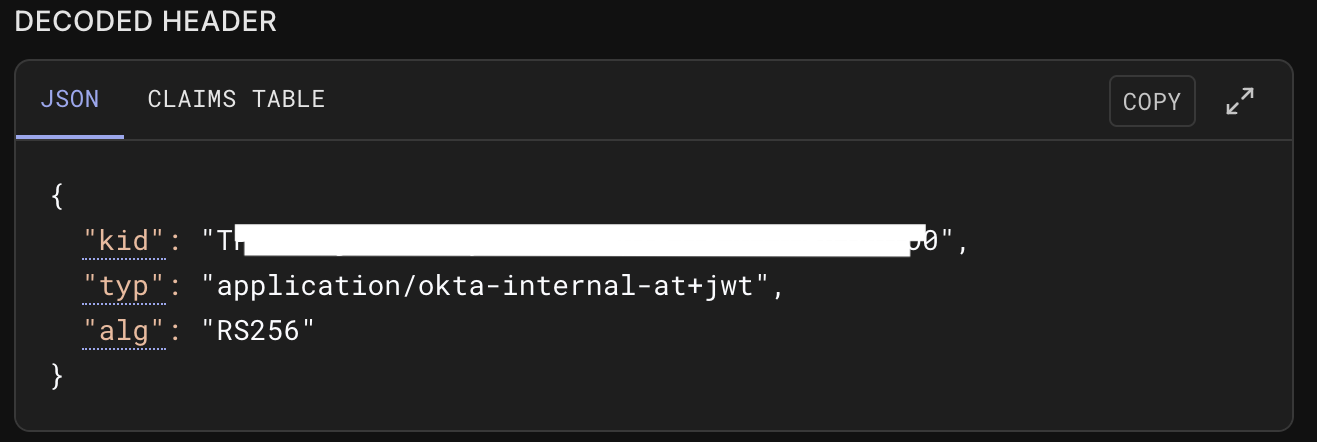
Task: Click the "alg" claim key
Action: [x=123, y=331]
